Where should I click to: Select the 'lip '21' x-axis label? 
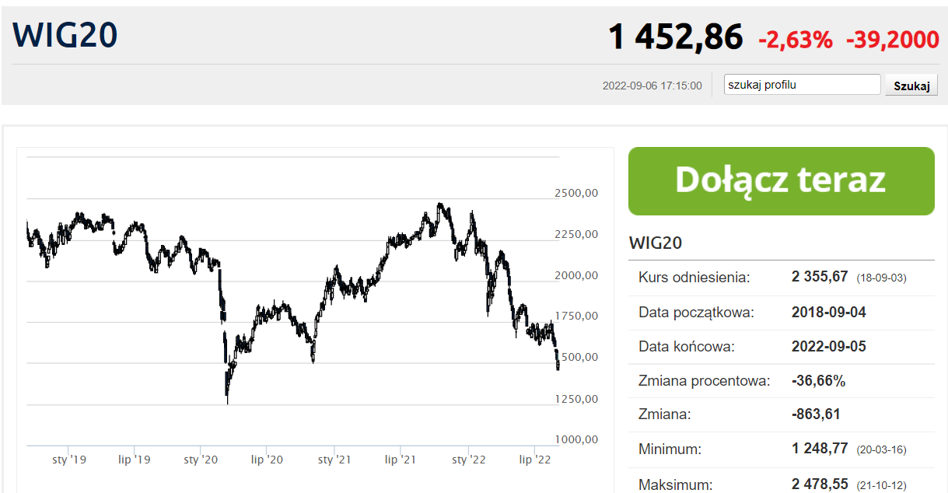click(x=400, y=460)
